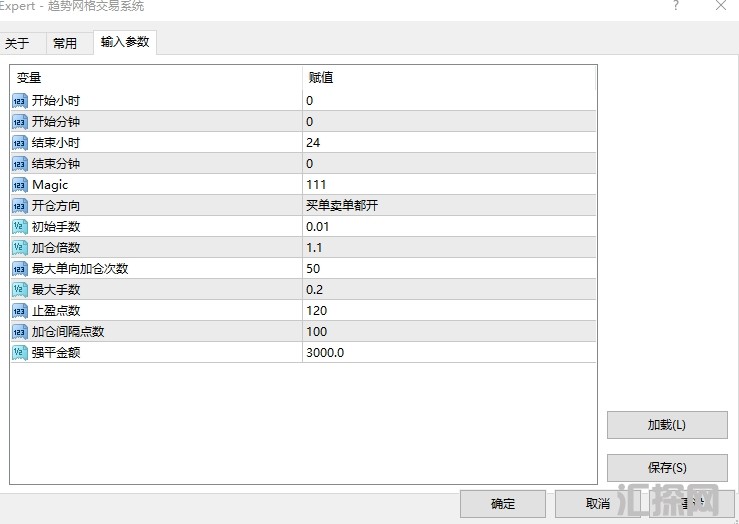Click the integer icon beside 结束小时
The width and height of the screenshot is (739, 524).
click(19, 143)
